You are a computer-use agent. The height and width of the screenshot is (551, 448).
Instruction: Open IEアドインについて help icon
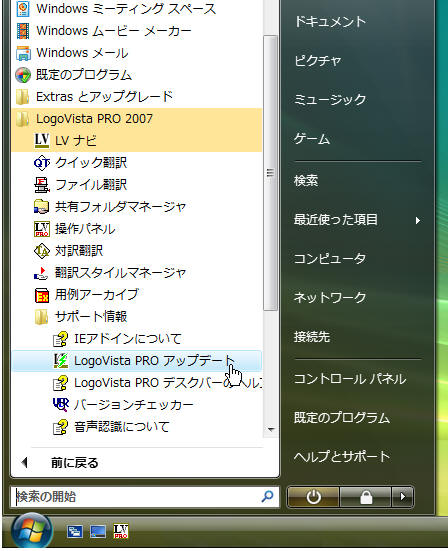pyautogui.click(x=61, y=339)
